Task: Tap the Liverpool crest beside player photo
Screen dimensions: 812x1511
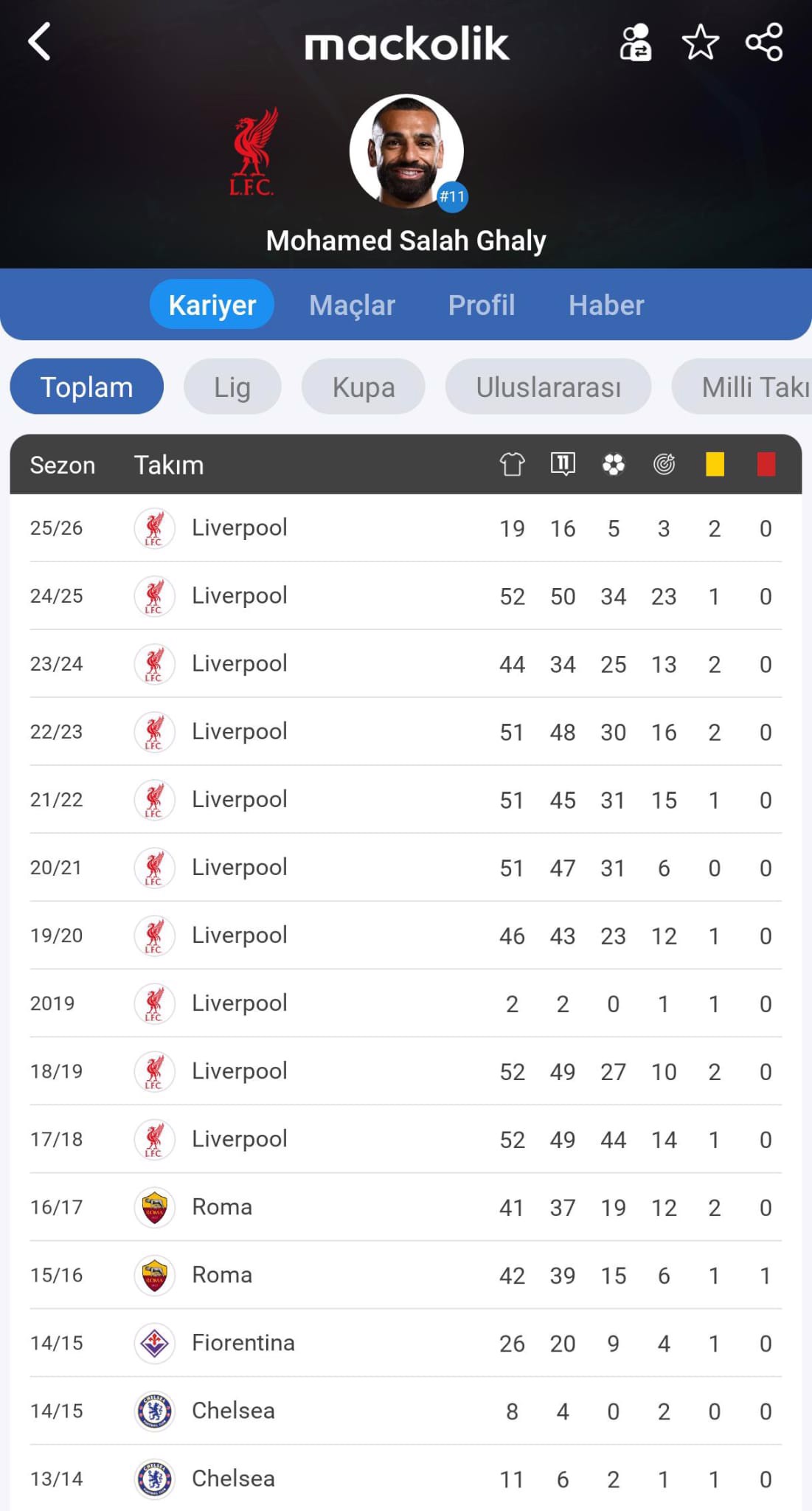Action: click(x=253, y=153)
